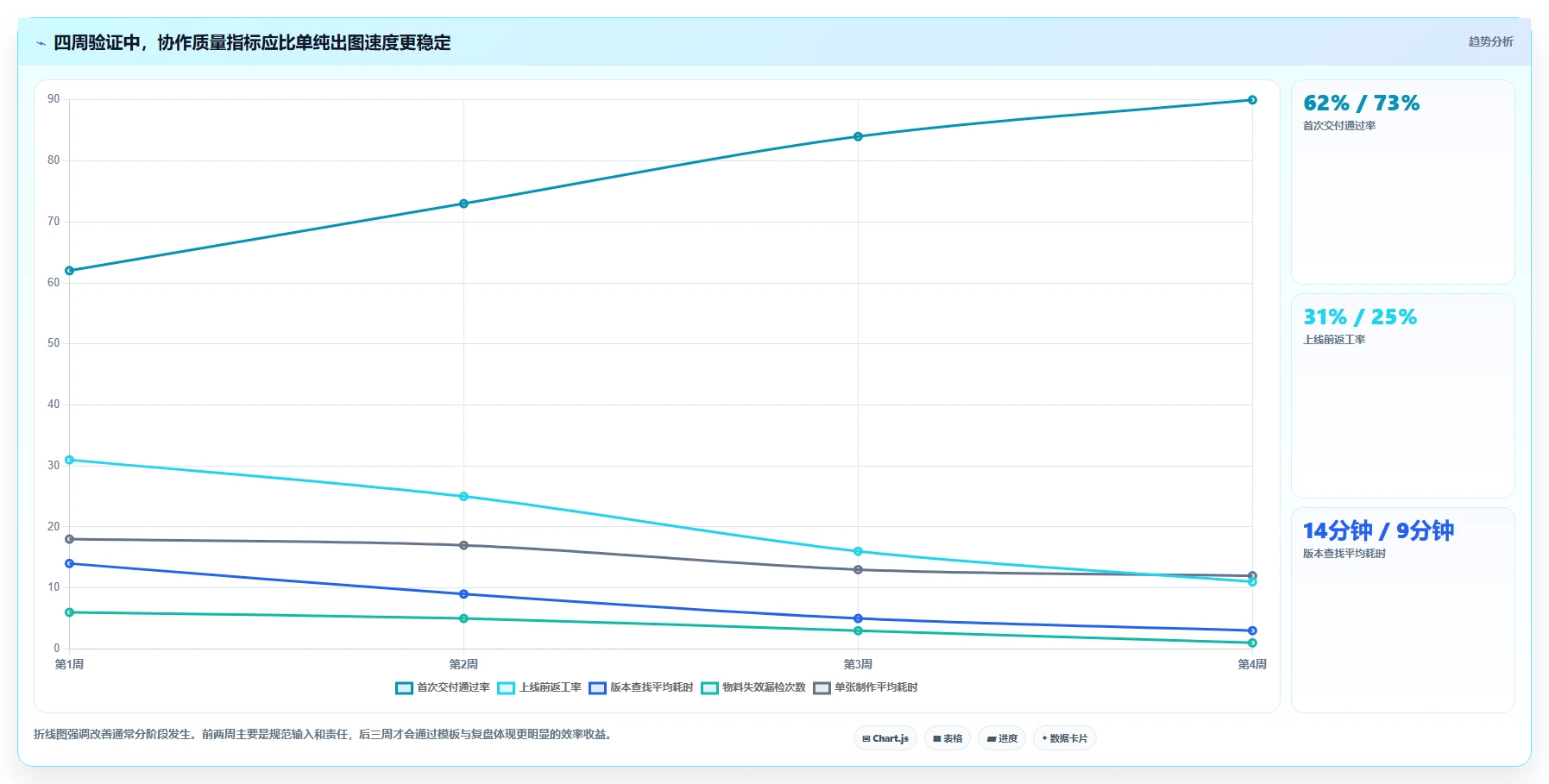Click the 首次交付通过率 point at 第4周
The image size is (1549, 784).
coord(1252,100)
